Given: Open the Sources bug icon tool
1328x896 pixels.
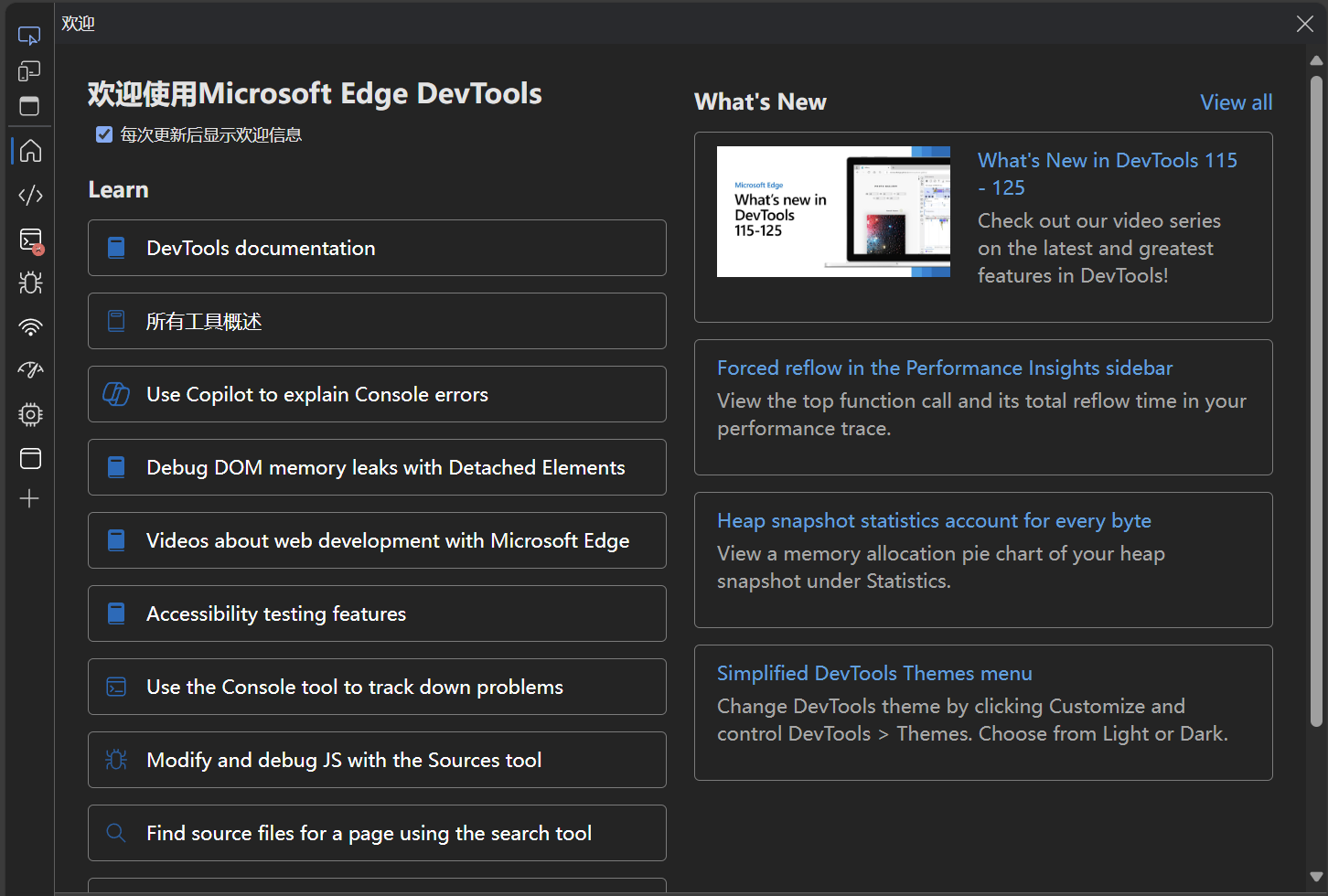Looking at the screenshot, I should click(30, 283).
